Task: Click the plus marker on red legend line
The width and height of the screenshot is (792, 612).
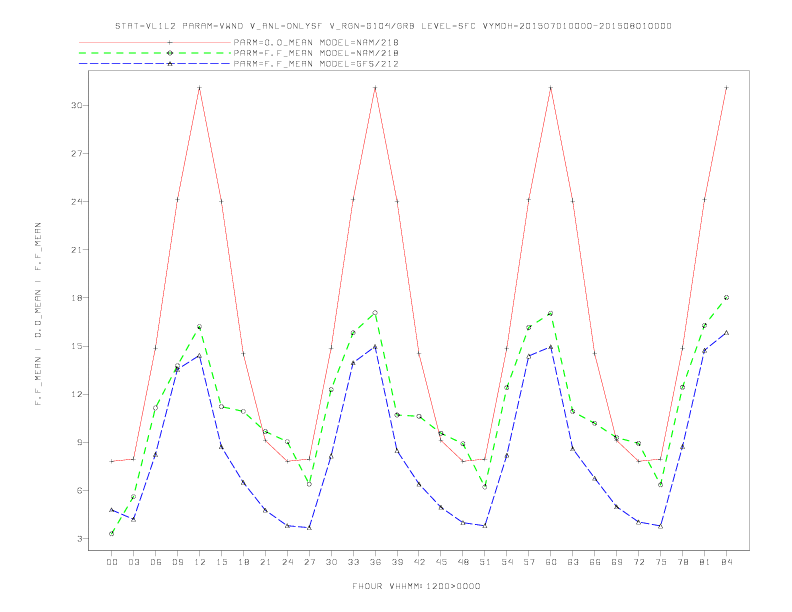Action: [170, 42]
